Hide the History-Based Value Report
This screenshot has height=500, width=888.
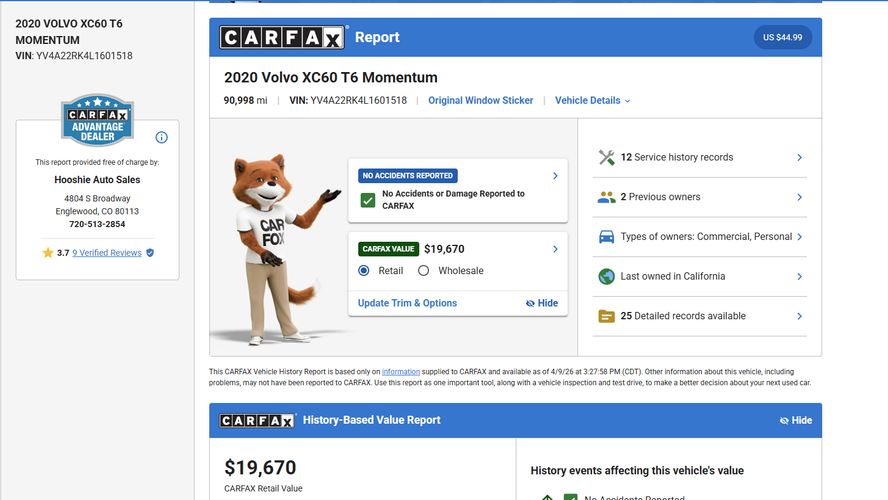[796, 421]
